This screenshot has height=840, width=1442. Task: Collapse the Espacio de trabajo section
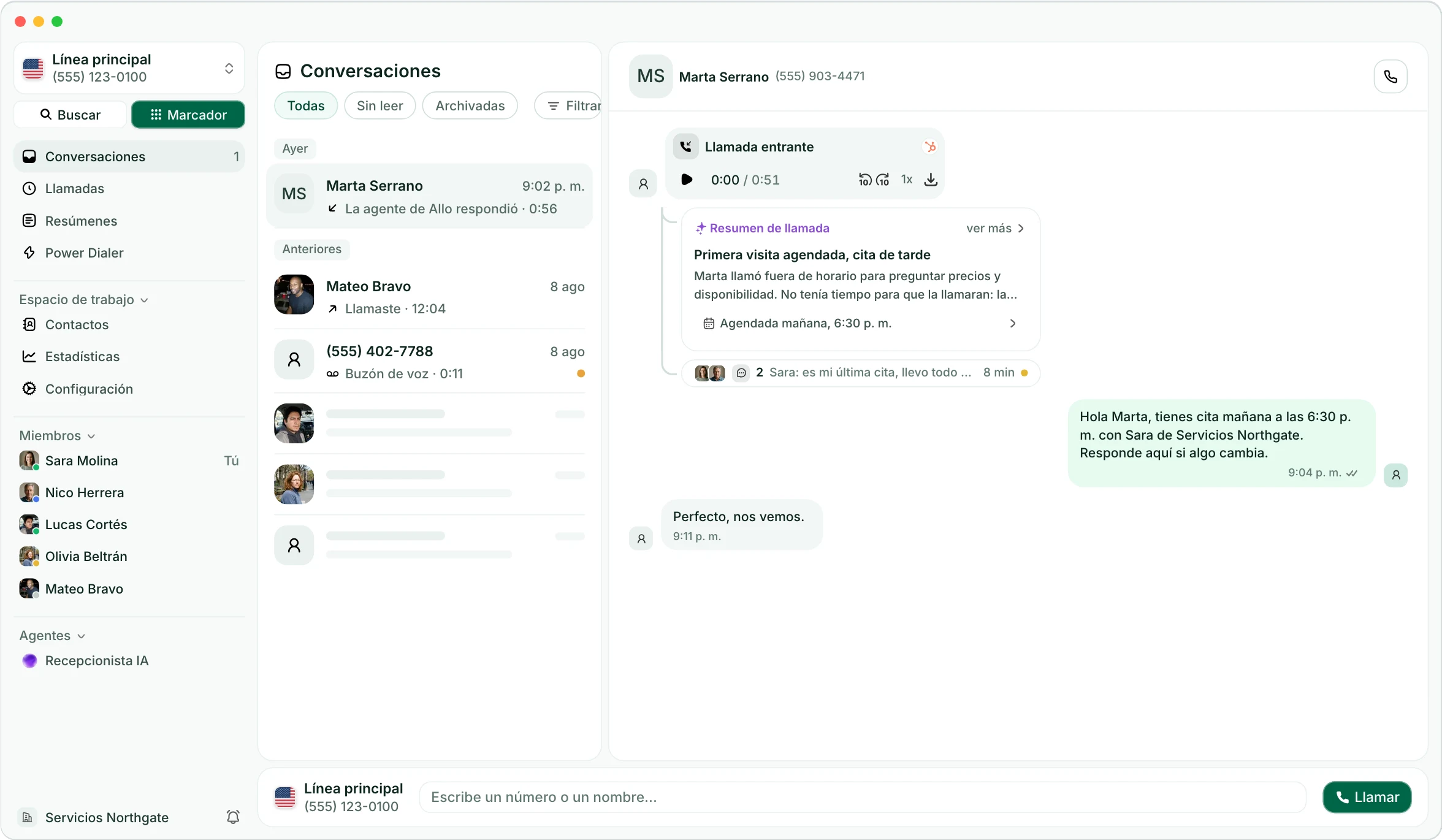point(83,299)
